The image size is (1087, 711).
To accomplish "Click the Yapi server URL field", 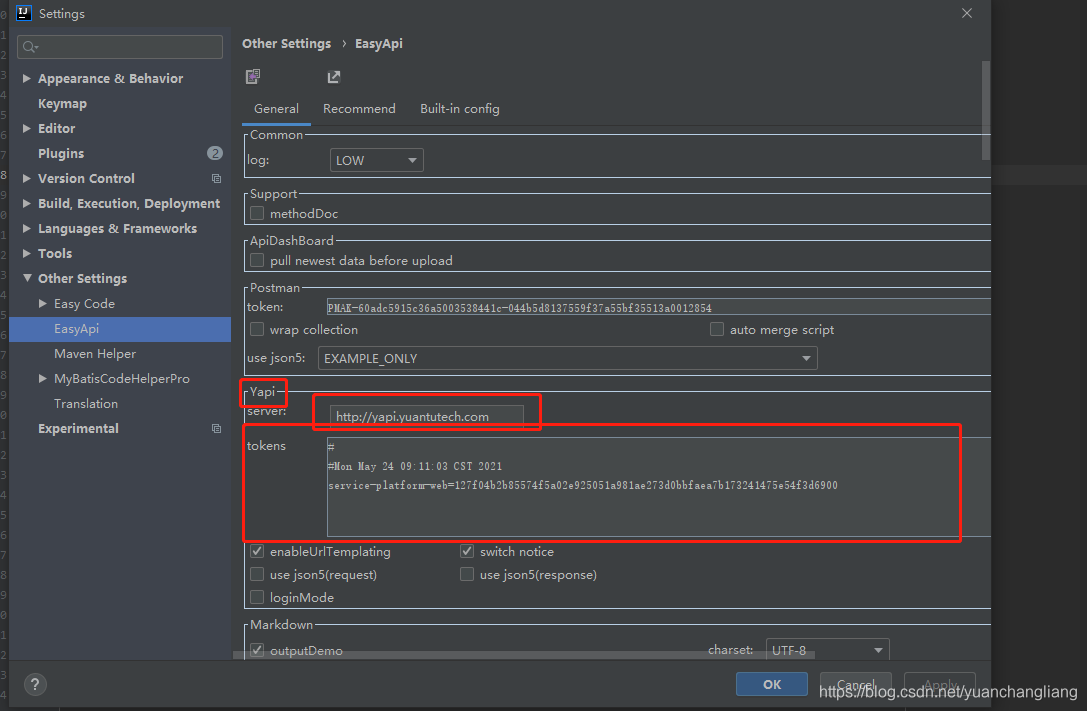I will (426, 416).
